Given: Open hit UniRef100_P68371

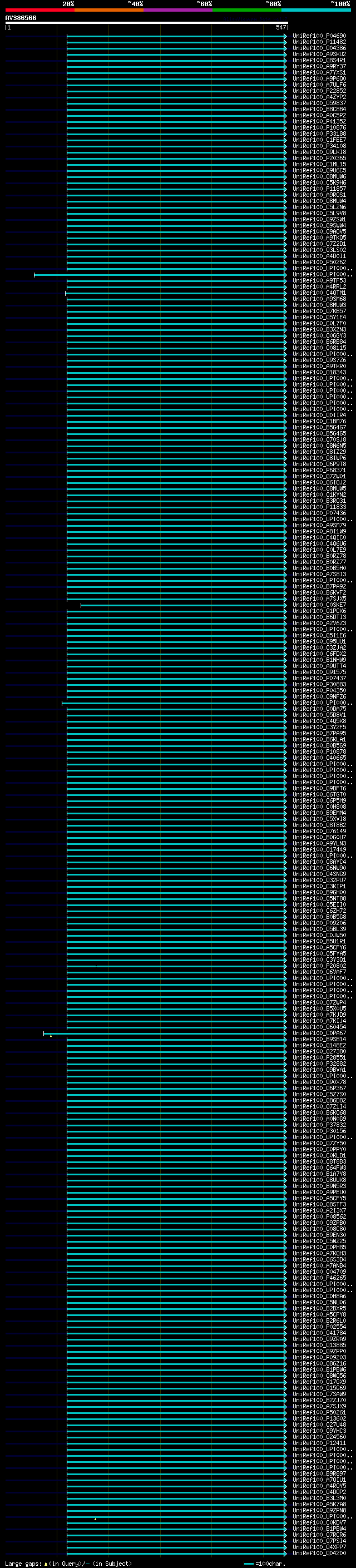Looking at the screenshot, I should pos(319,471).
